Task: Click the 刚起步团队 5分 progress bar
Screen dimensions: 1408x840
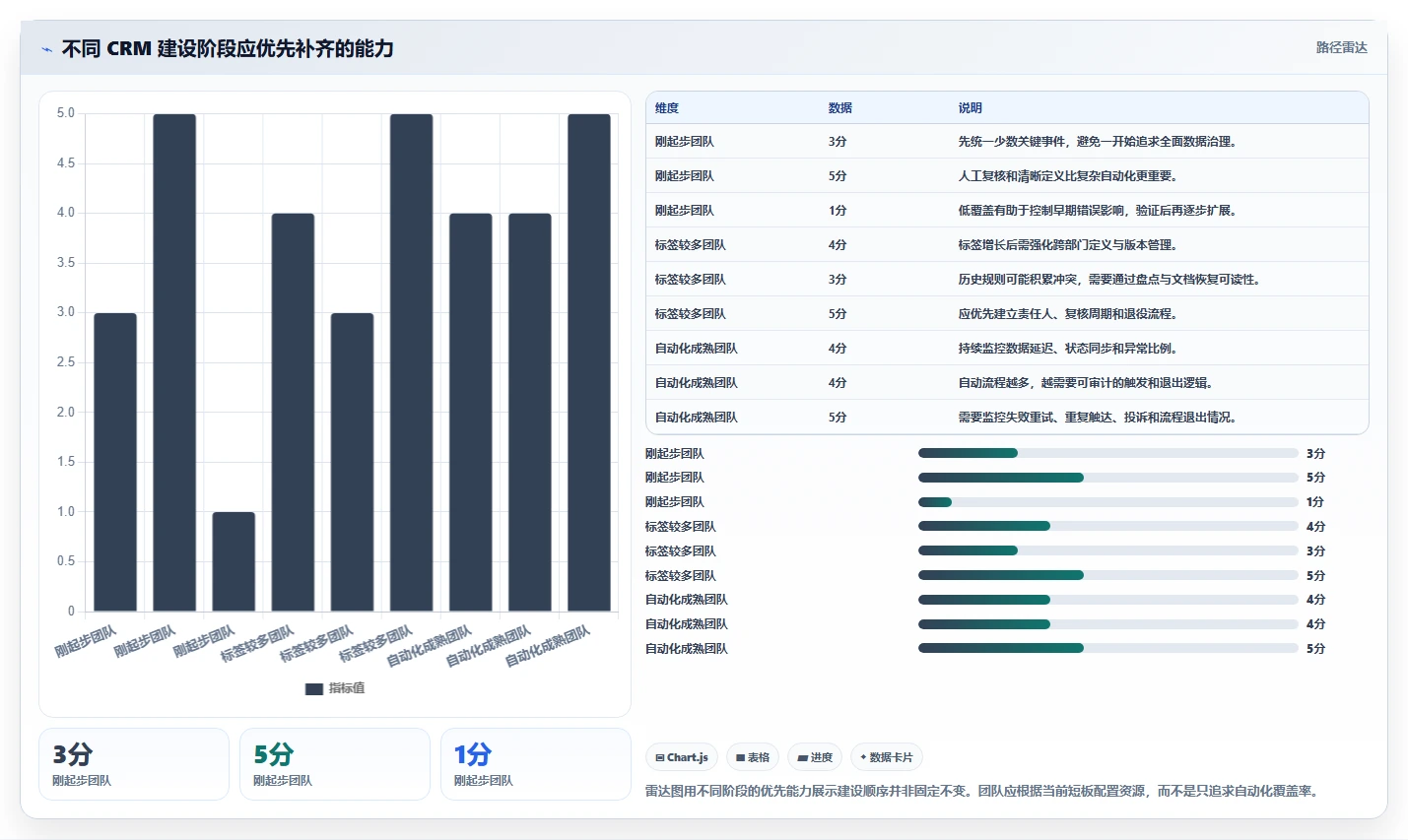Action: pyautogui.click(x=1107, y=478)
